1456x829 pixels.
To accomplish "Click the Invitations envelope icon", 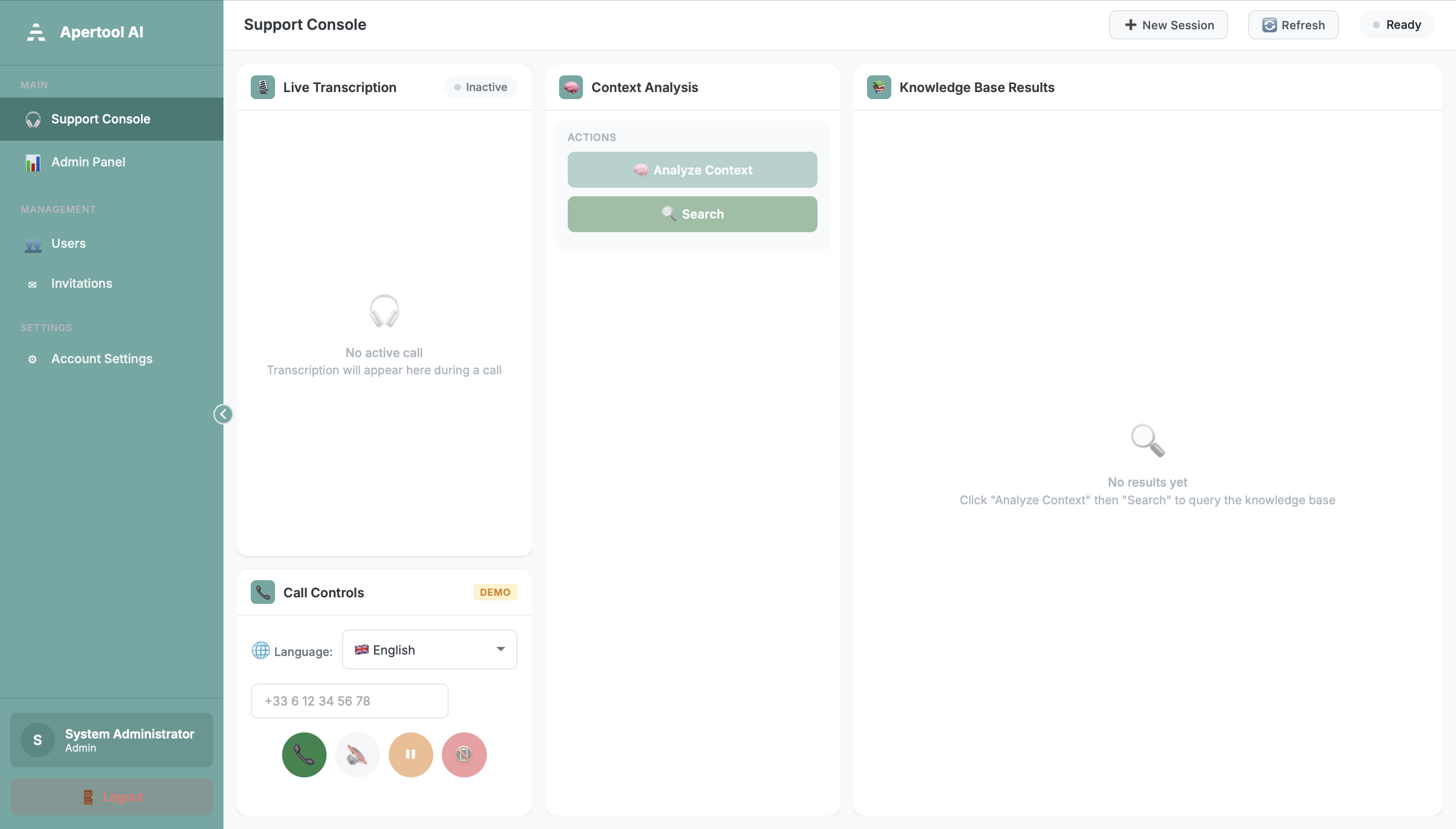I will click(32, 284).
